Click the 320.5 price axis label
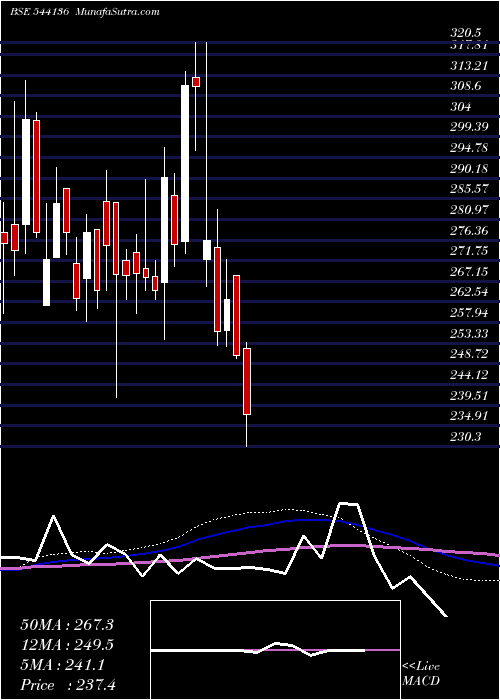500x700 pixels. [466, 33]
